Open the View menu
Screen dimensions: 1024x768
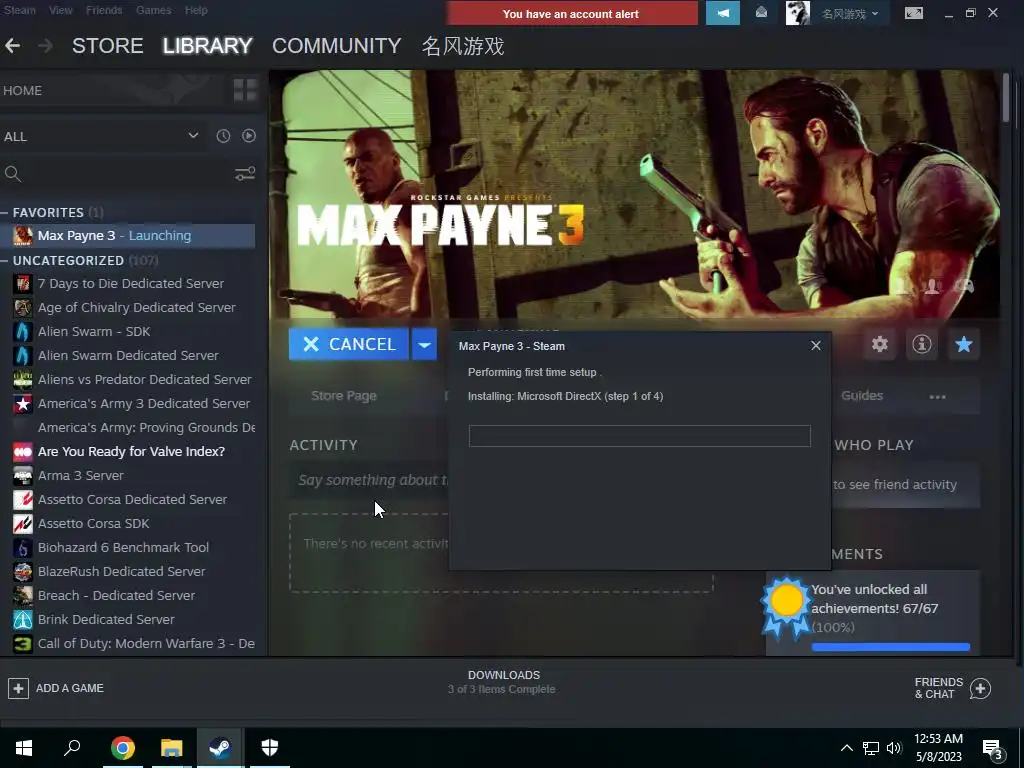61,10
